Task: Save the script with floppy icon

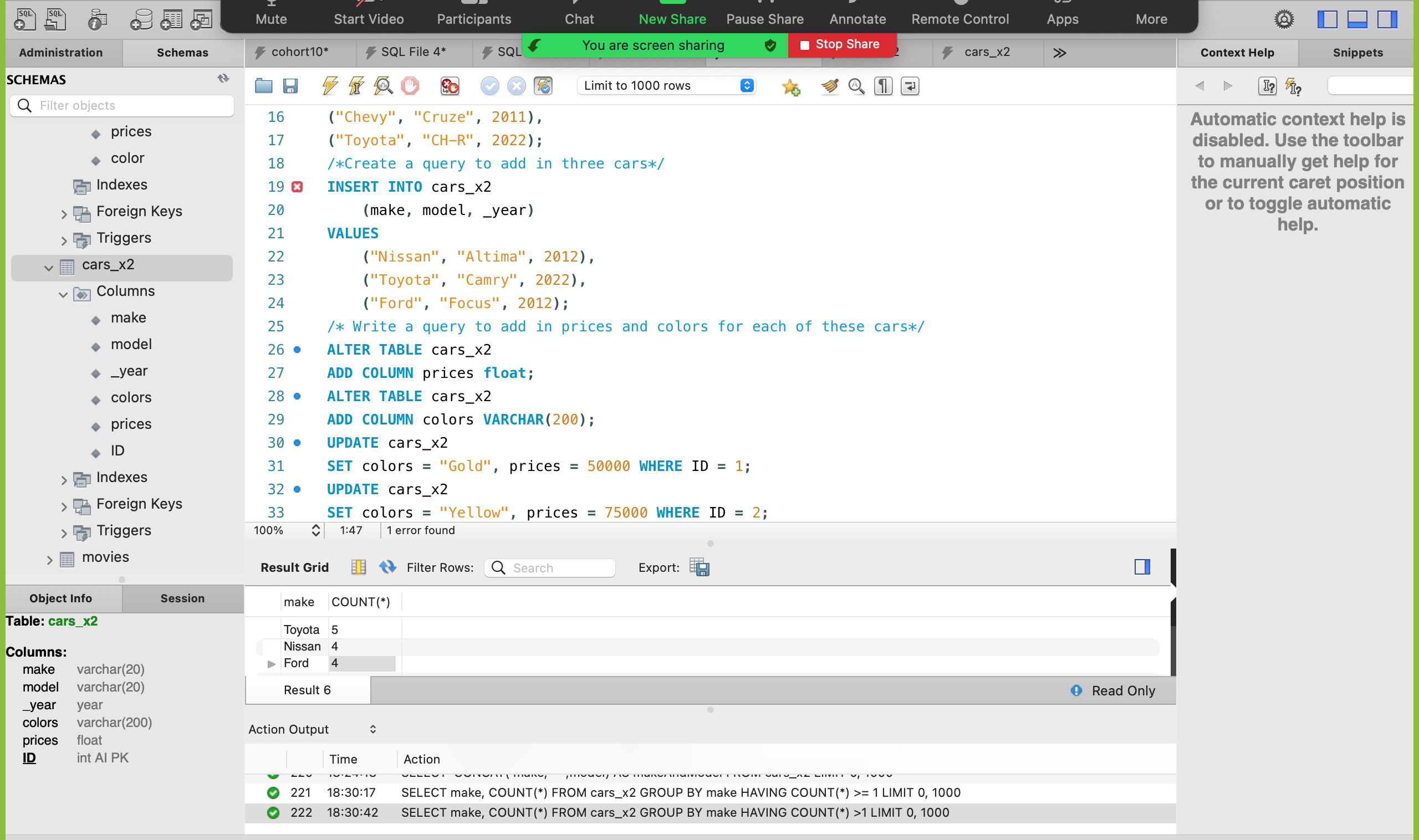Action: tap(290, 86)
